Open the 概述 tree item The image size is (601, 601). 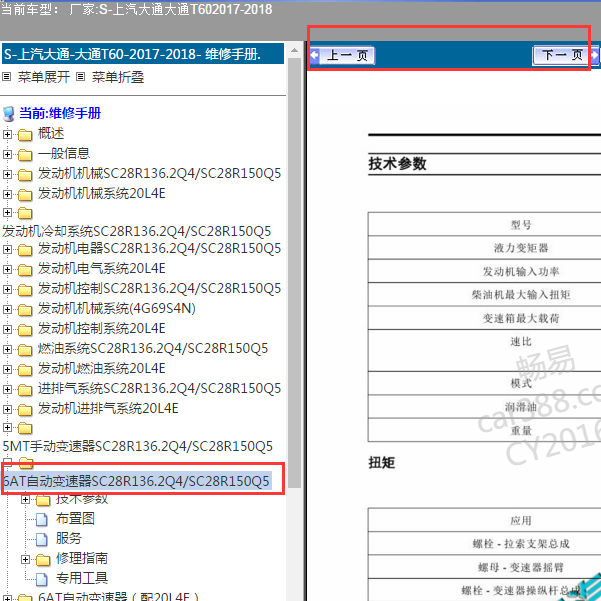click(x=51, y=134)
